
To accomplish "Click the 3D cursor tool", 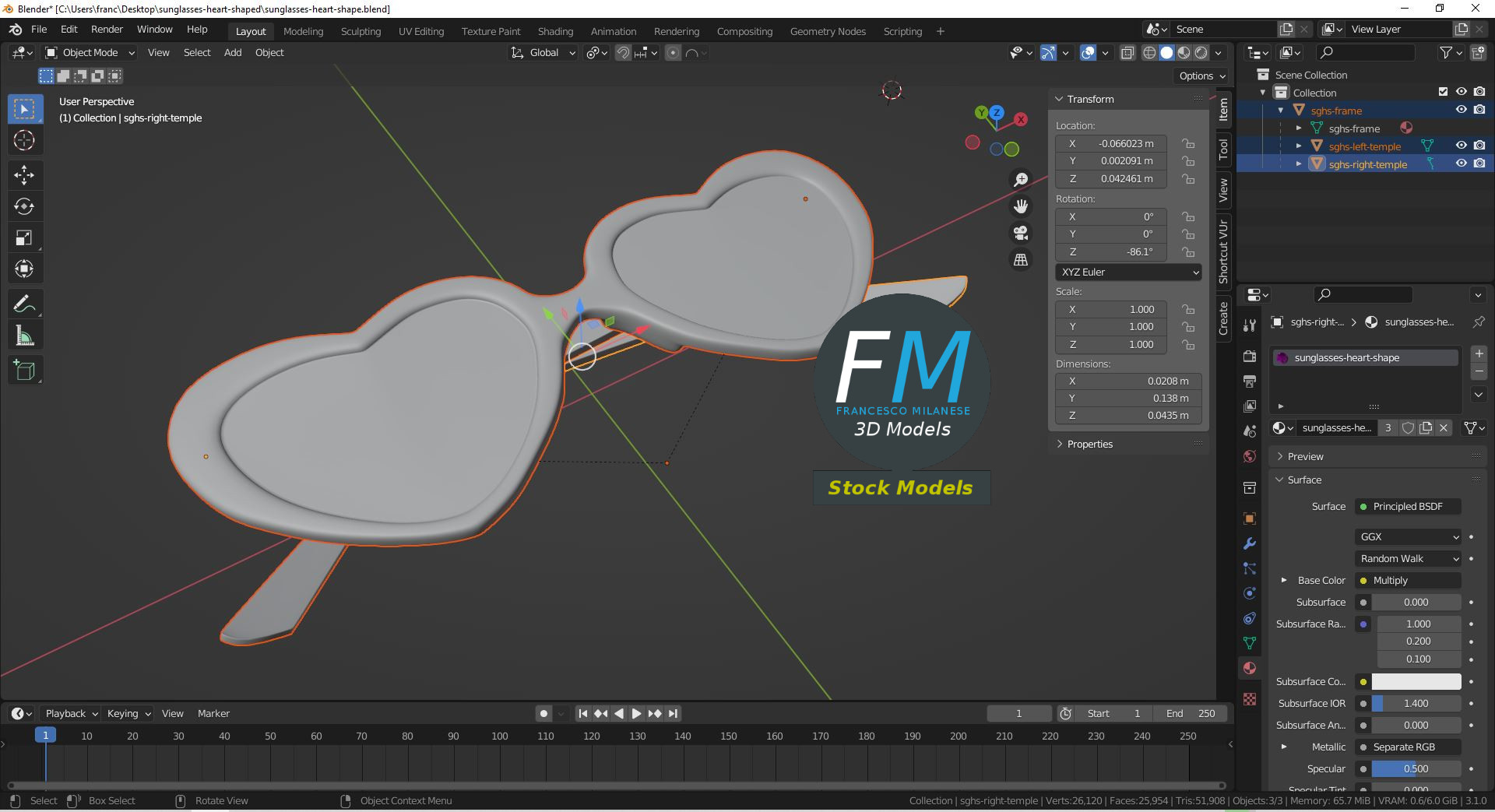I will (x=24, y=141).
